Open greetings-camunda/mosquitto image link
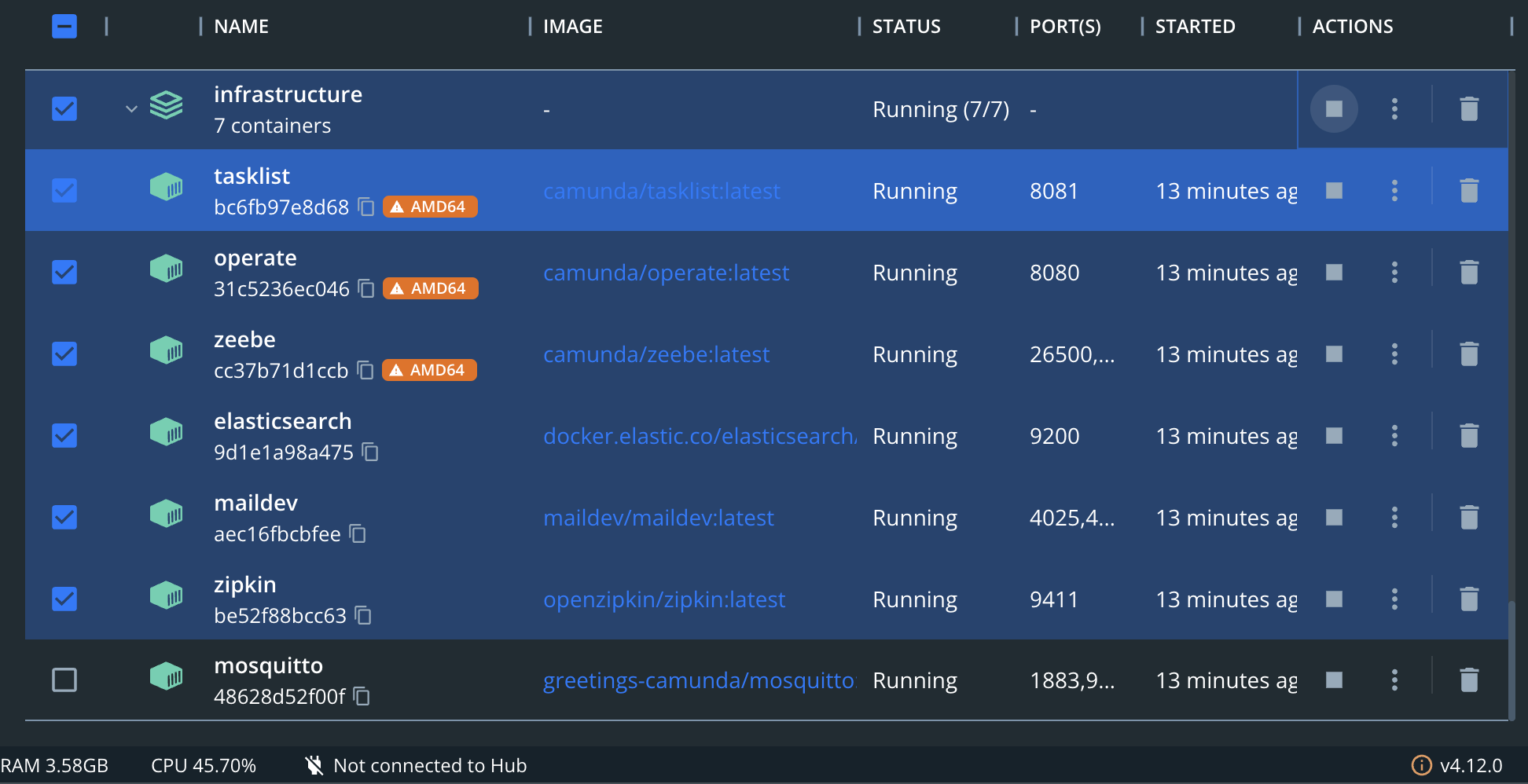 tap(699, 680)
